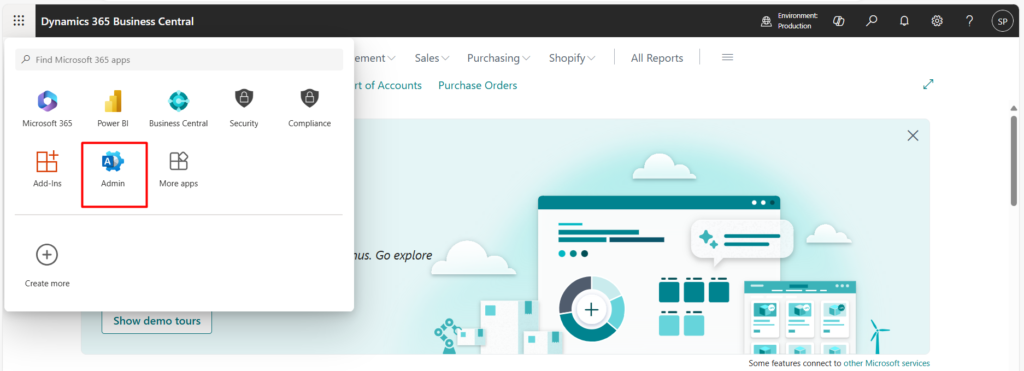Click the Dynamics 365 Business Central title
The height and width of the screenshot is (371, 1024).
(x=117, y=21)
